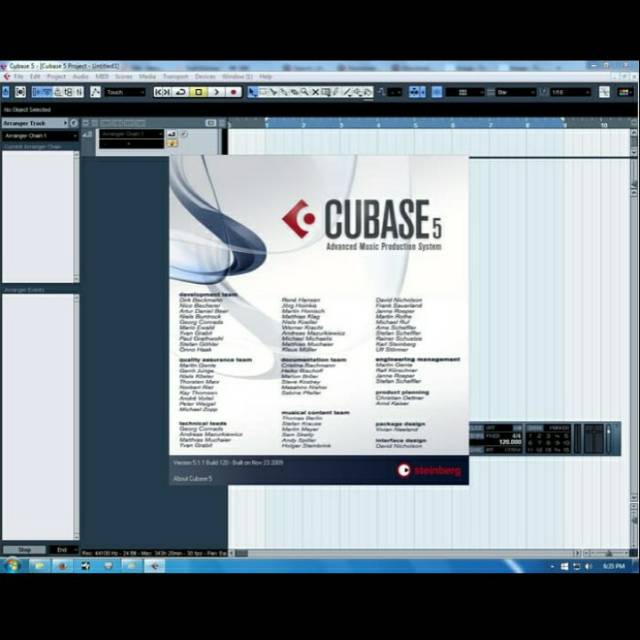The image size is (640, 640).
Task: Click round icon beside Arranger Track header
Action: click(x=73, y=123)
